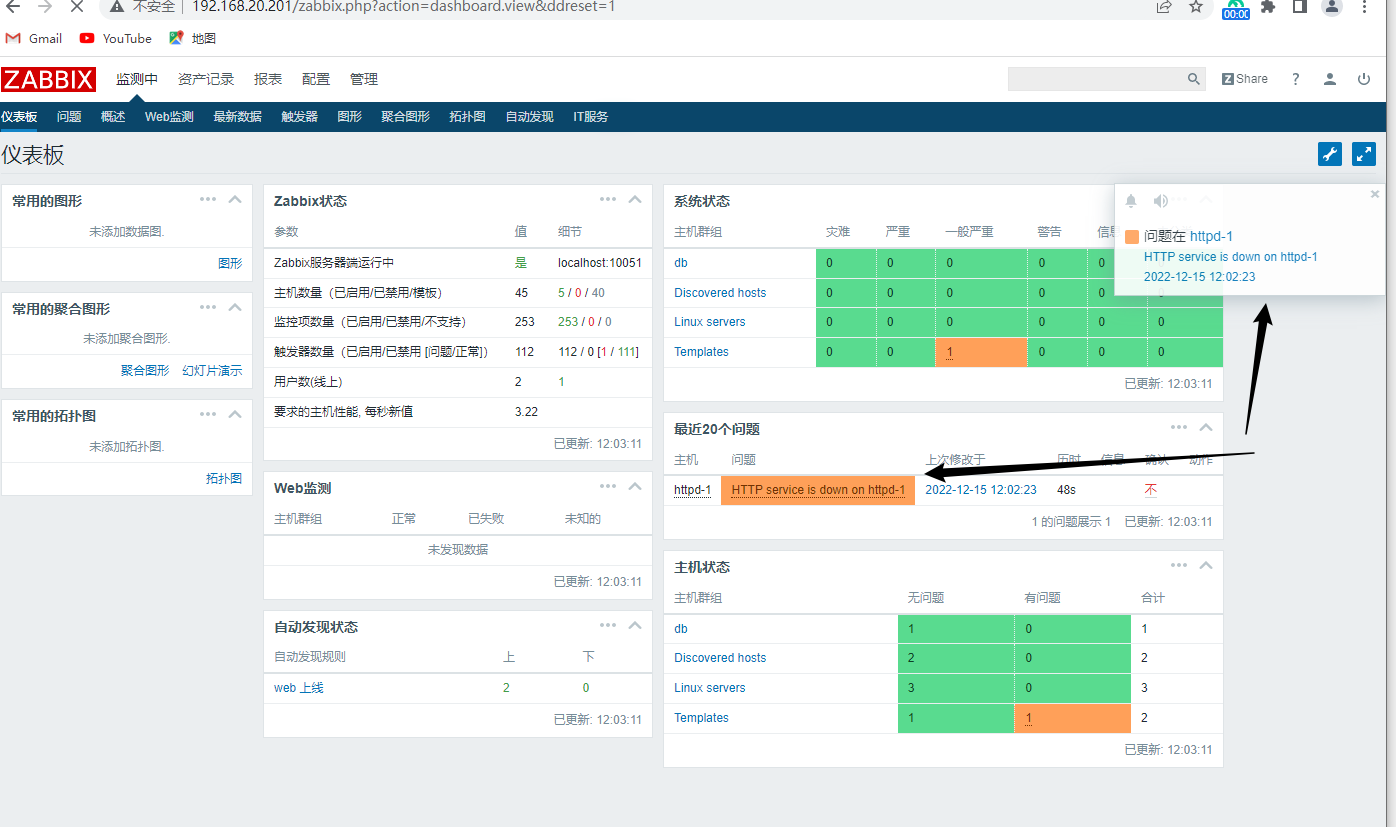Click the ZABBIX logo
Screen dimensions: 1396x827
(x=48, y=79)
